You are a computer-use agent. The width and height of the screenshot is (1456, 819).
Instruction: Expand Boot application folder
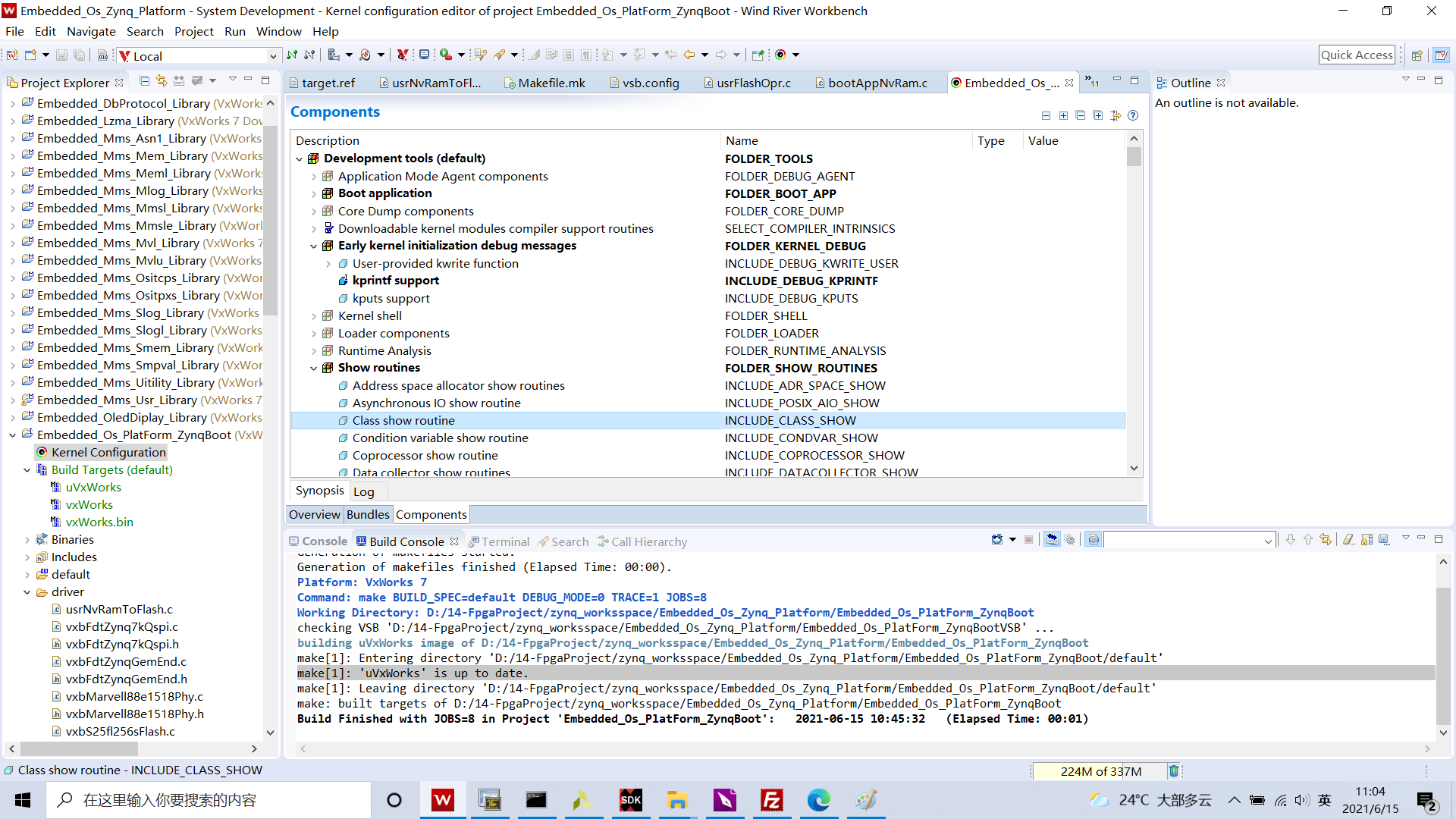(314, 194)
